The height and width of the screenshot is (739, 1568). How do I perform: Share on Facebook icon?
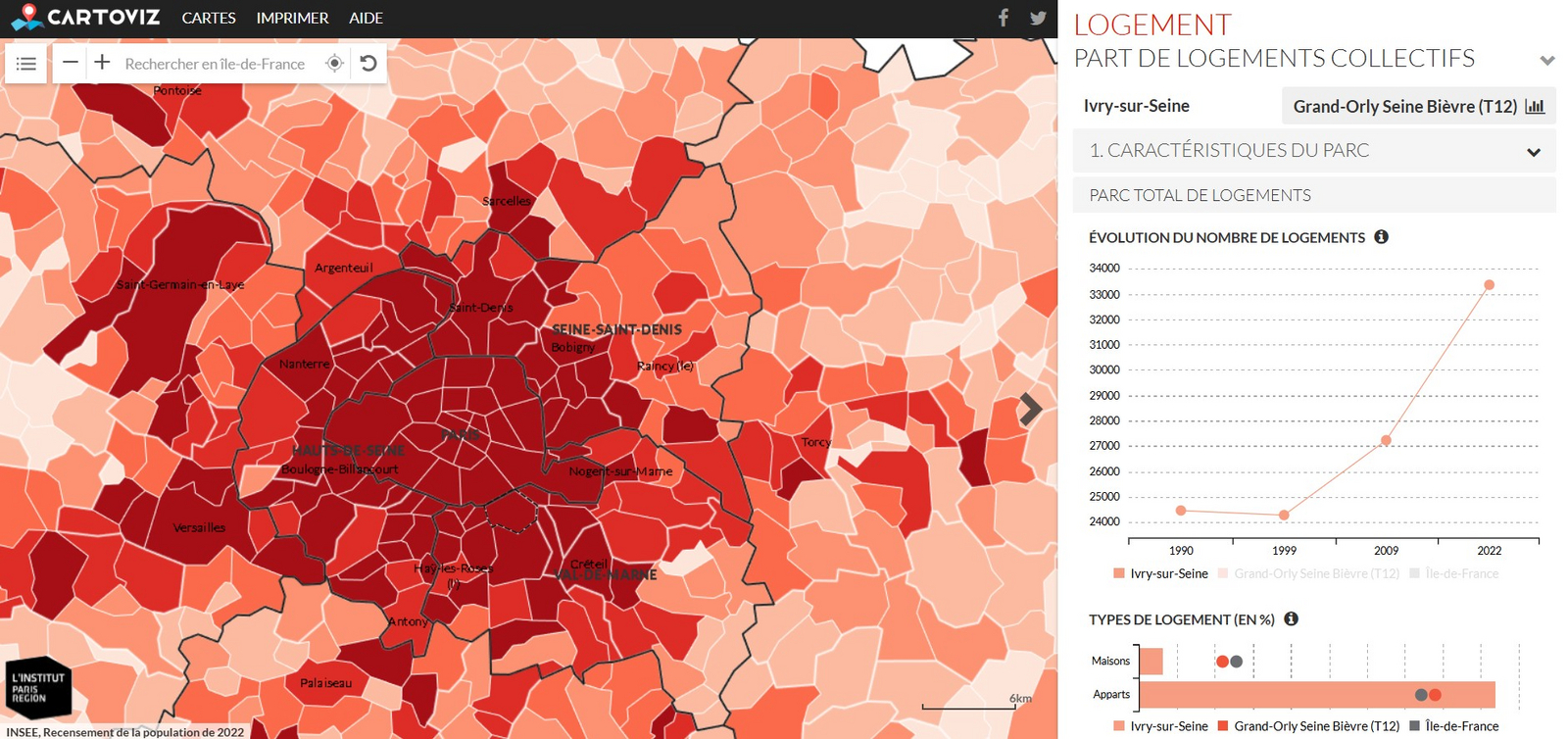click(1004, 18)
